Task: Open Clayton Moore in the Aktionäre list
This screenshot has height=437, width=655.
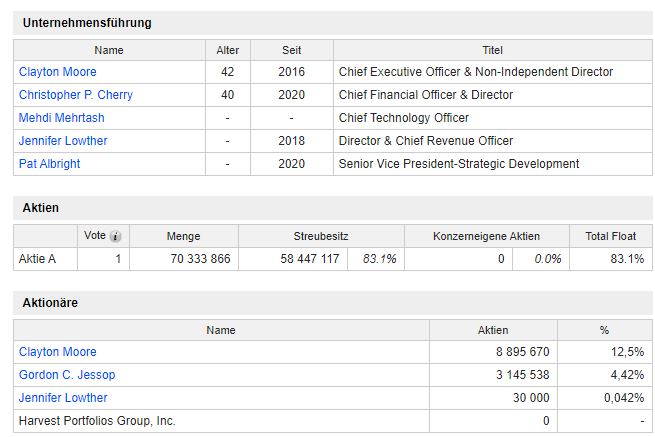Action: click(58, 352)
